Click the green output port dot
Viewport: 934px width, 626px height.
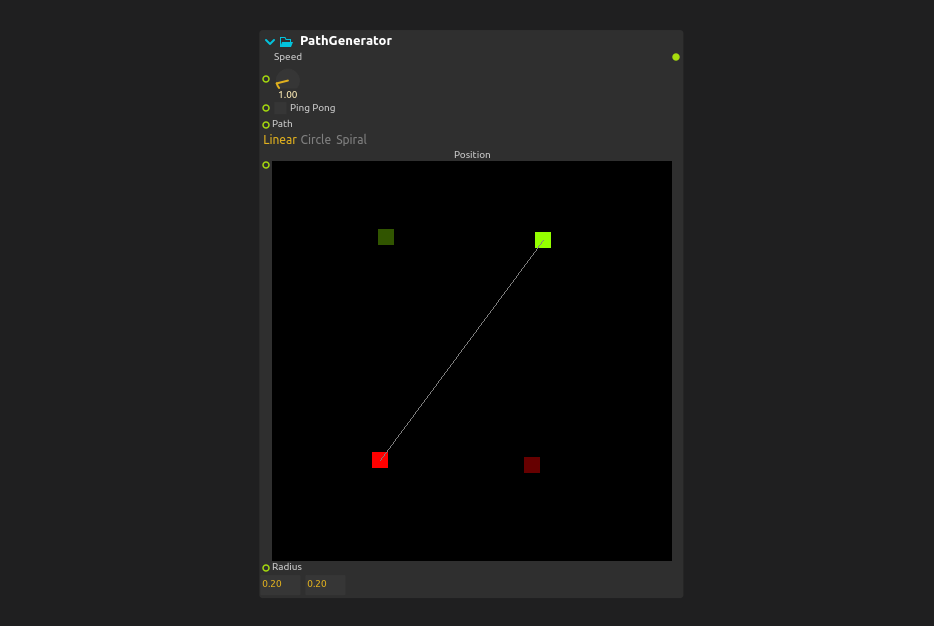click(675, 57)
